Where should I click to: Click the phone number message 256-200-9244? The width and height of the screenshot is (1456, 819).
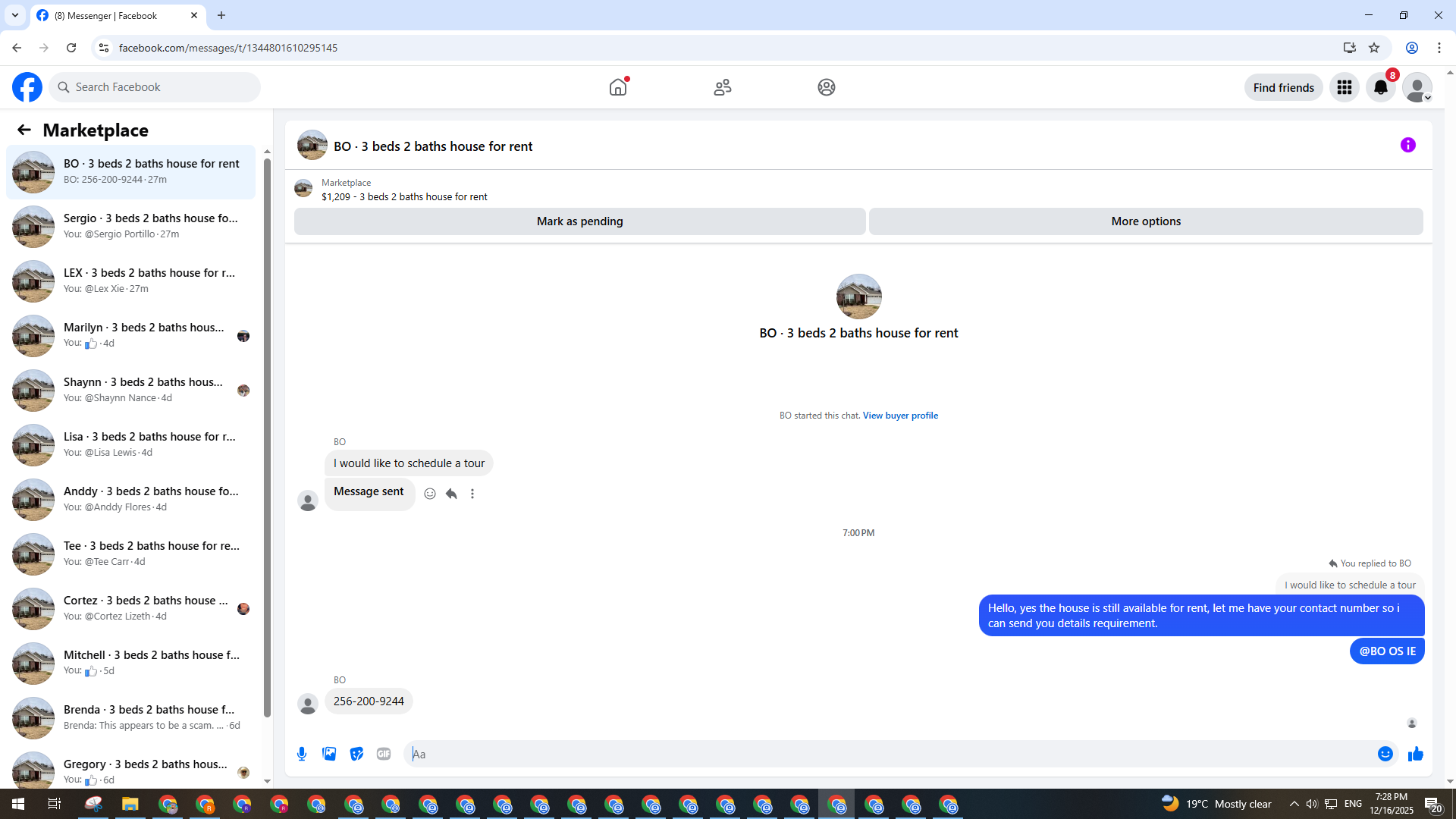point(369,701)
